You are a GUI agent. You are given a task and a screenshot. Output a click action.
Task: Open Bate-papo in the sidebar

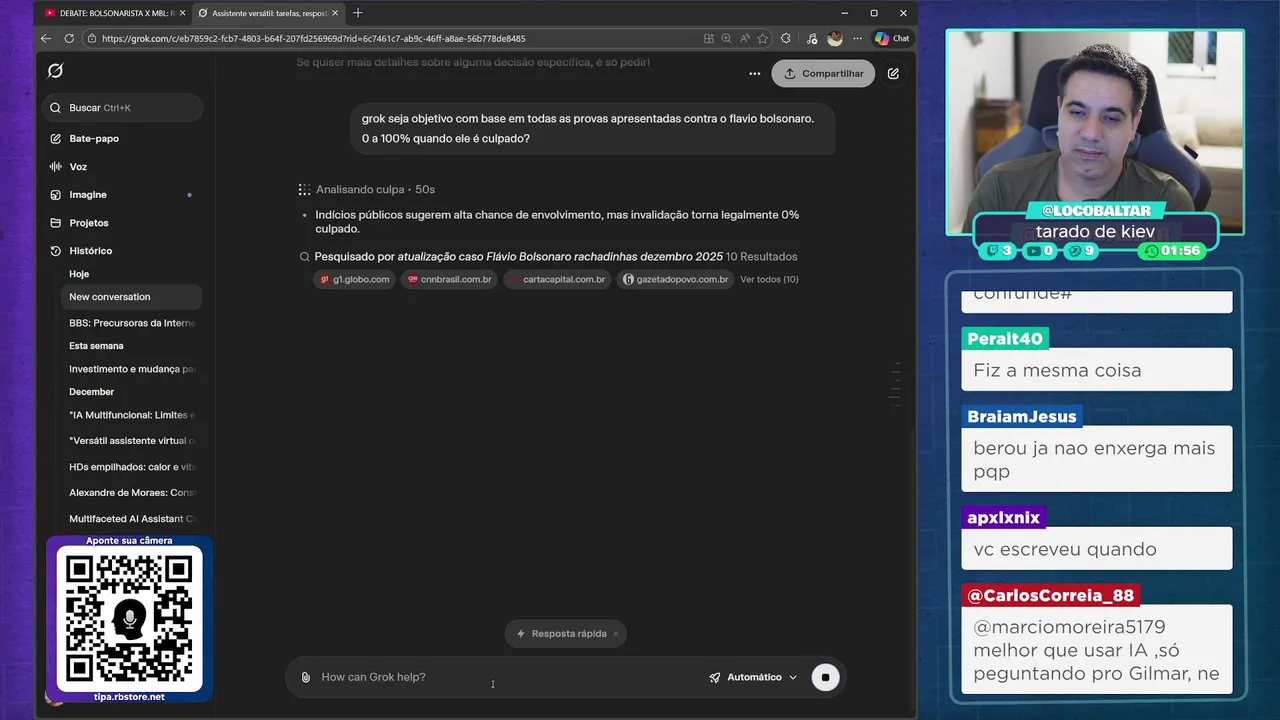tap(94, 139)
